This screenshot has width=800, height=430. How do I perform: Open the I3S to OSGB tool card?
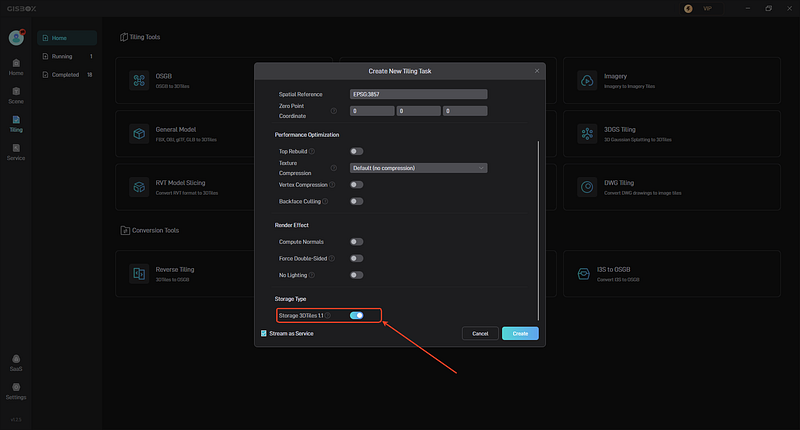click(x=671, y=273)
